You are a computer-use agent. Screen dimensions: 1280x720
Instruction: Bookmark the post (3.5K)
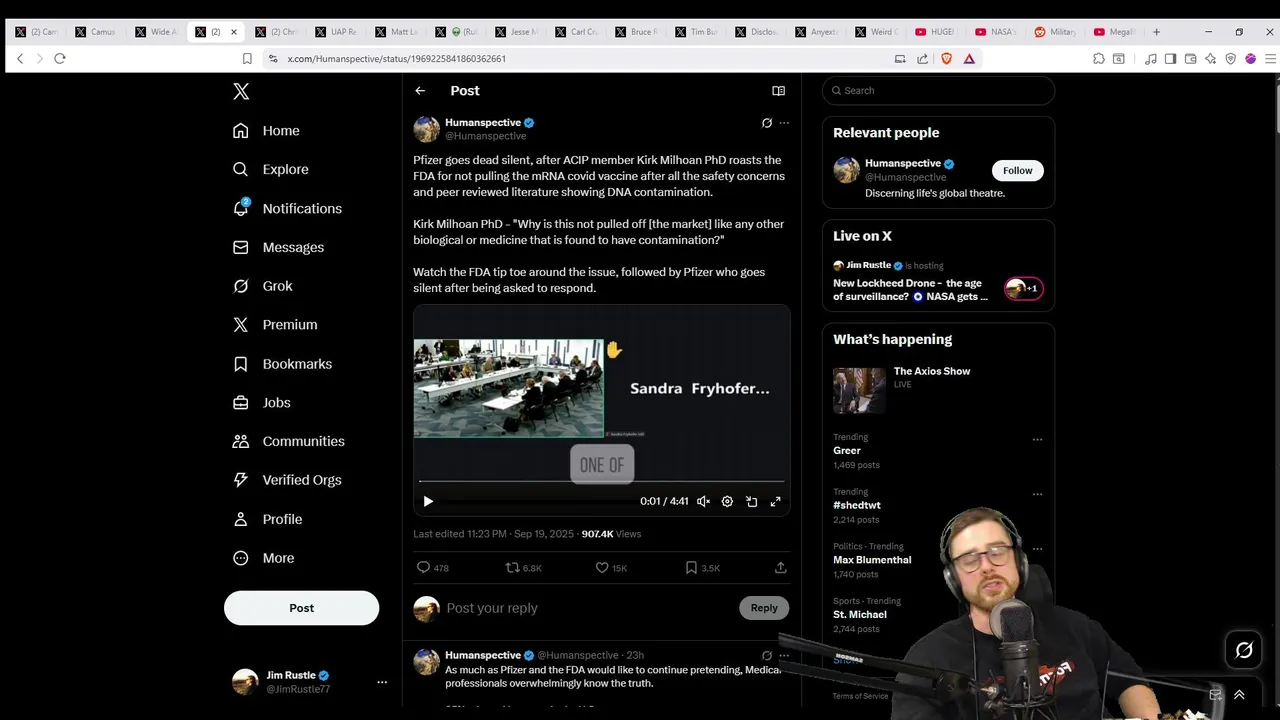(x=702, y=568)
